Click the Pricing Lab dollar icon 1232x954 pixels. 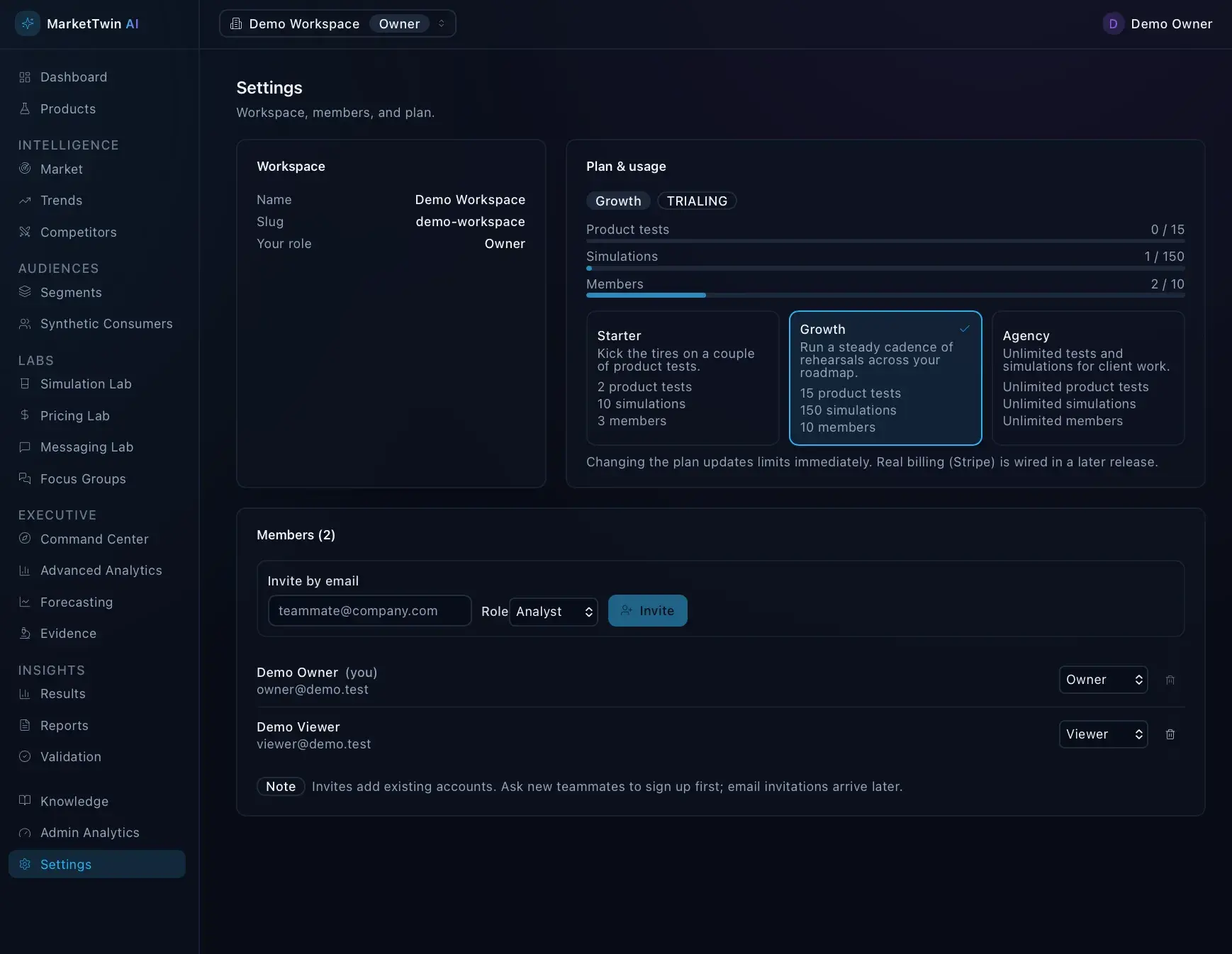pos(25,415)
